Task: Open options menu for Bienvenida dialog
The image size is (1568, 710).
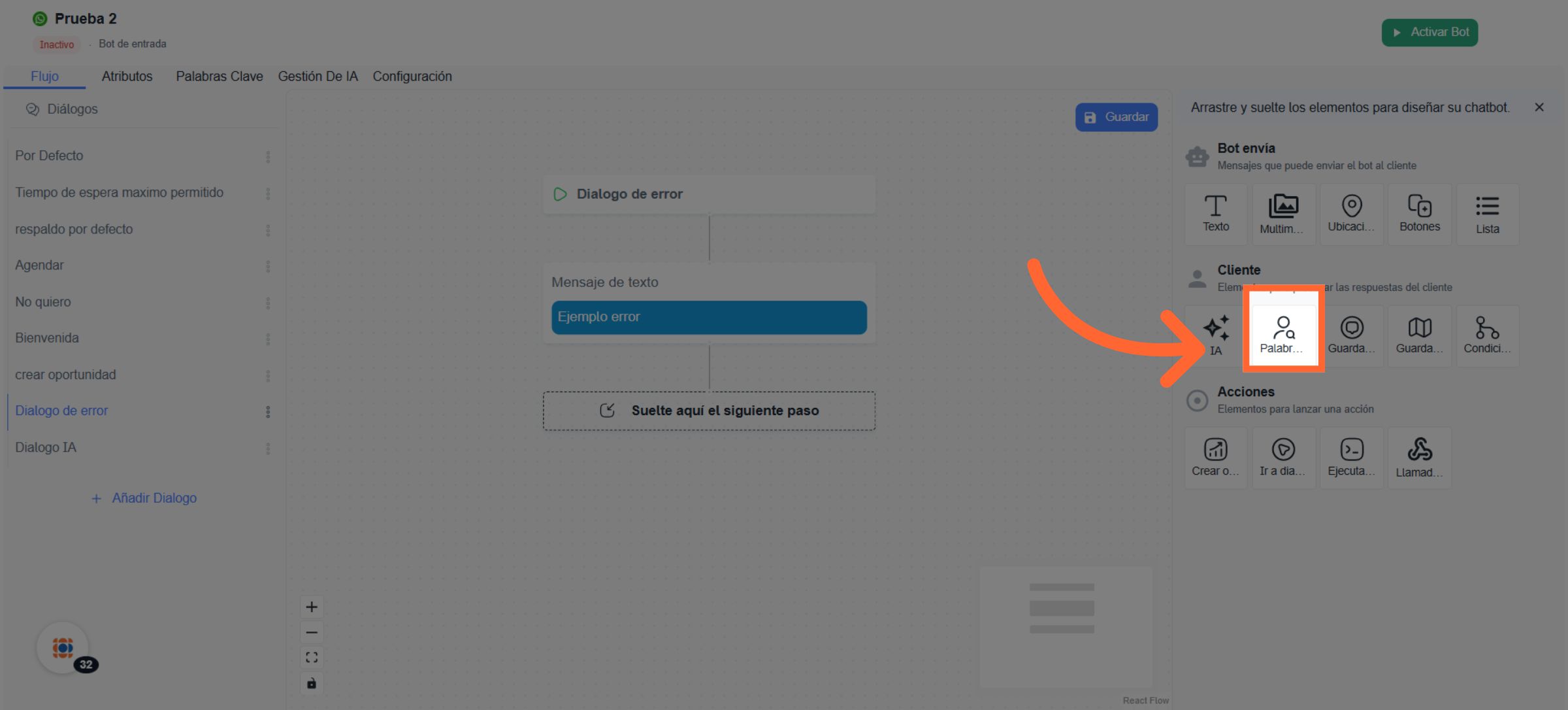Action: click(268, 339)
